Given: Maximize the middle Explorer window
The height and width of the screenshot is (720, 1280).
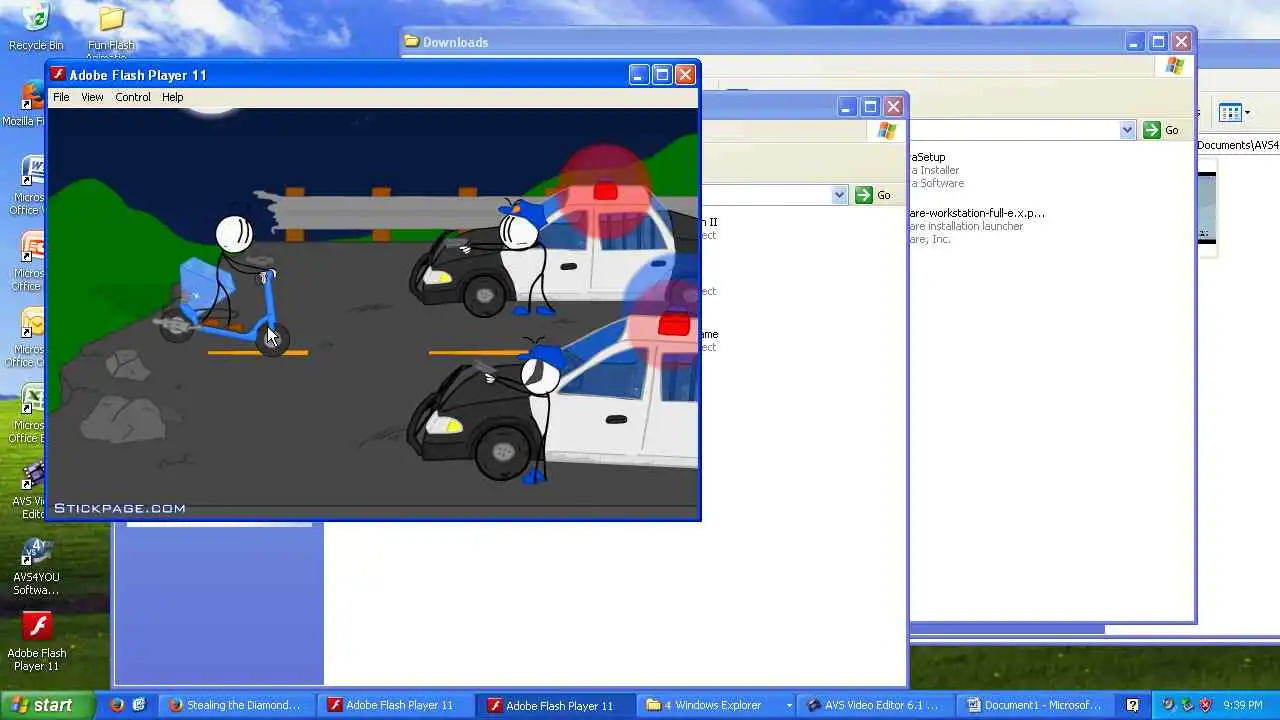Looking at the screenshot, I should (x=870, y=106).
